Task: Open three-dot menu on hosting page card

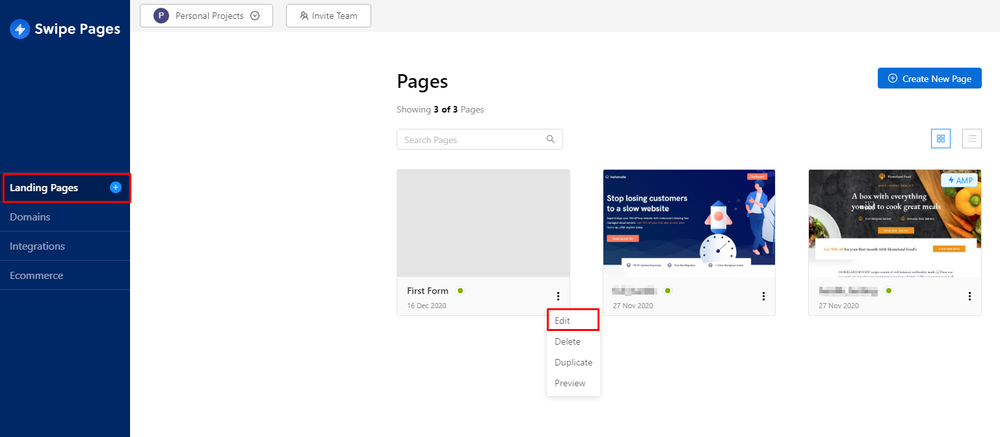Action: [x=763, y=296]
